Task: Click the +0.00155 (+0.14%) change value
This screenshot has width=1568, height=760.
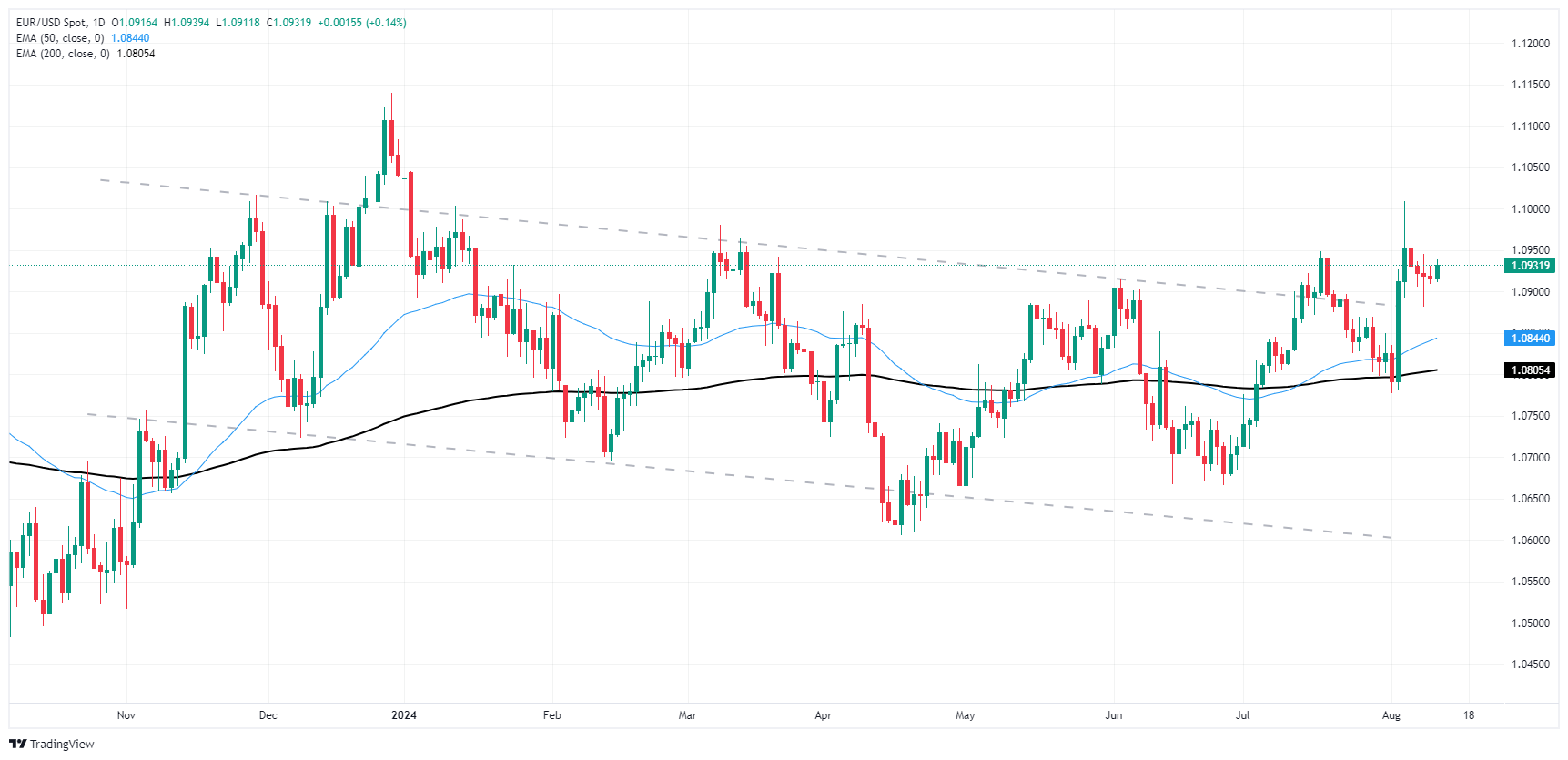Action: pos(362,23)
